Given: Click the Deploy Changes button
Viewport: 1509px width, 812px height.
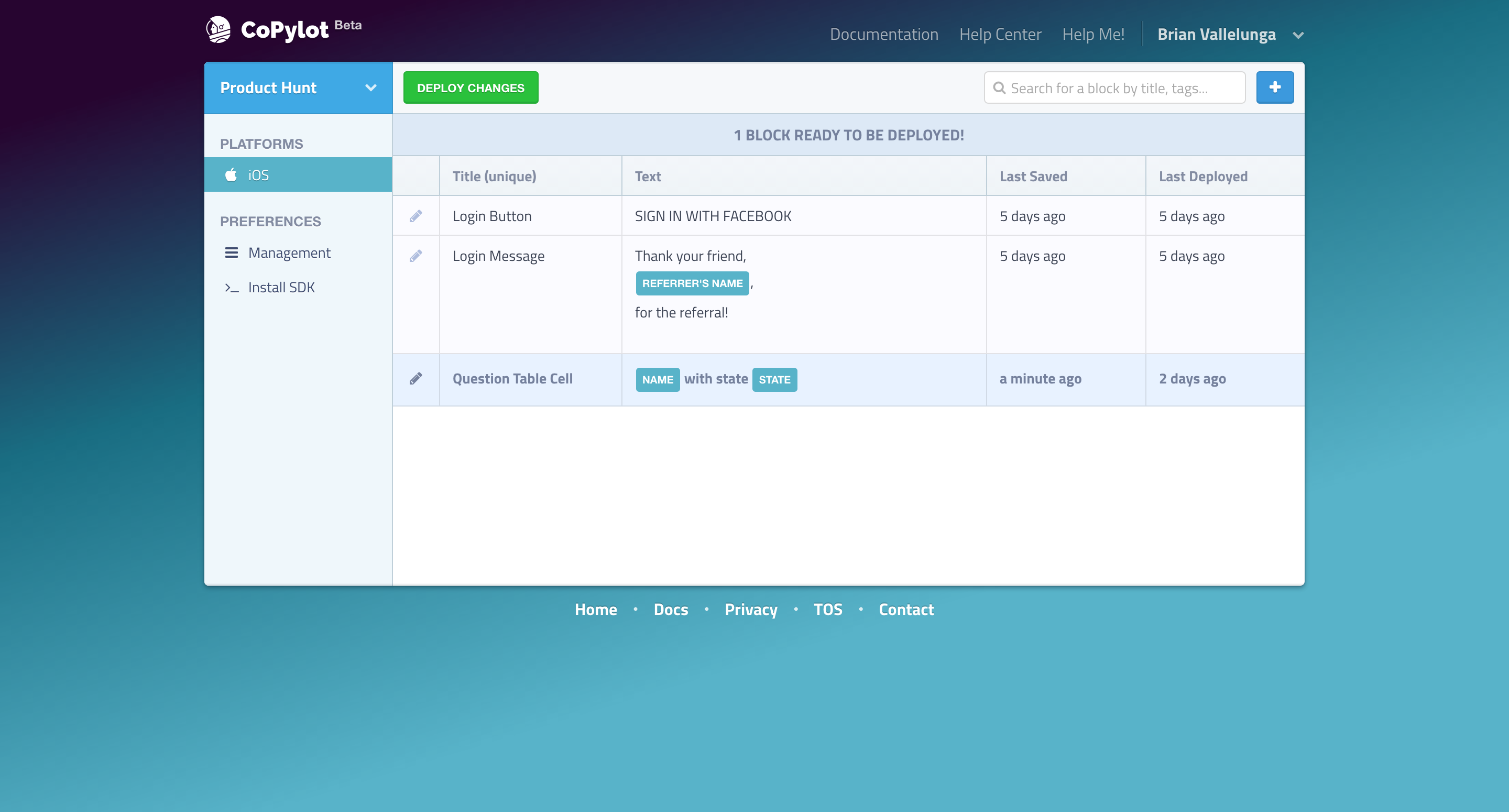Looking at the screenshot, I should tap(471, 88).
